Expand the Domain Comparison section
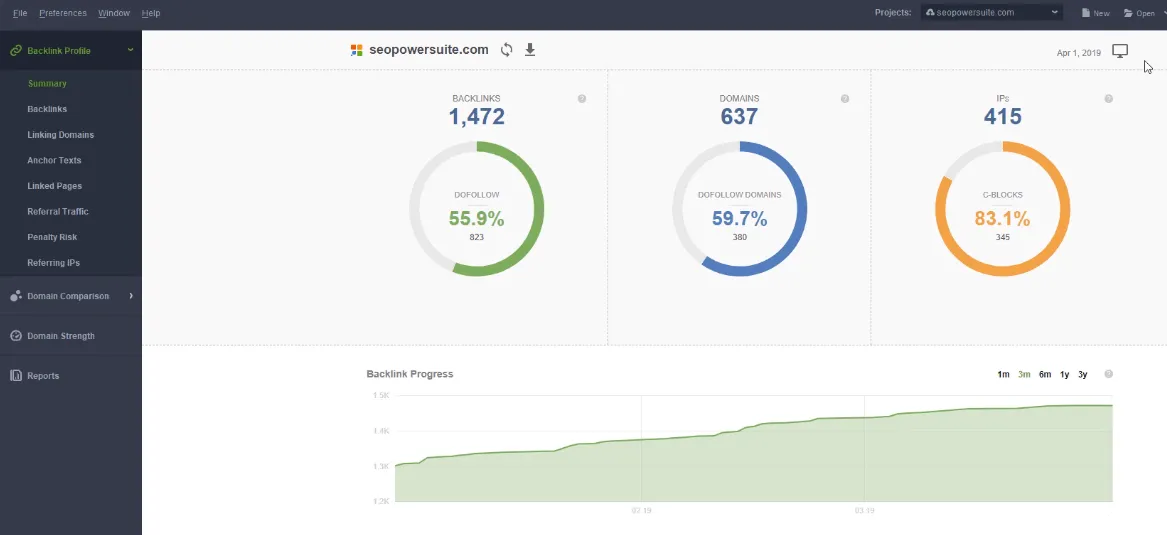The height and width of the screenshot is (535, 1167). pyautogui.click(x=130, y=296)
